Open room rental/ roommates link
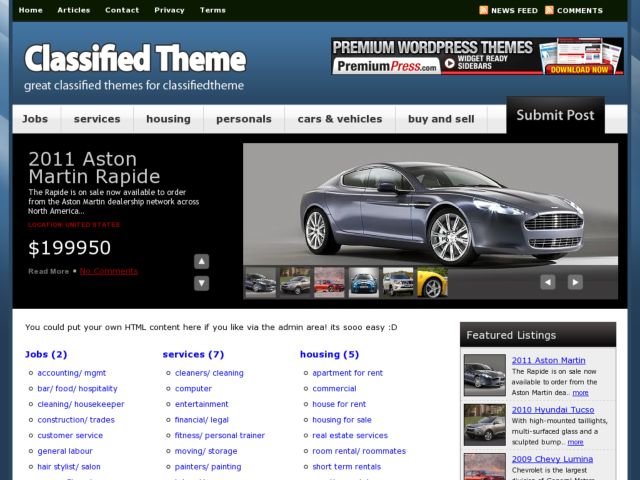The image size is (640, 480). click(359, 451)
